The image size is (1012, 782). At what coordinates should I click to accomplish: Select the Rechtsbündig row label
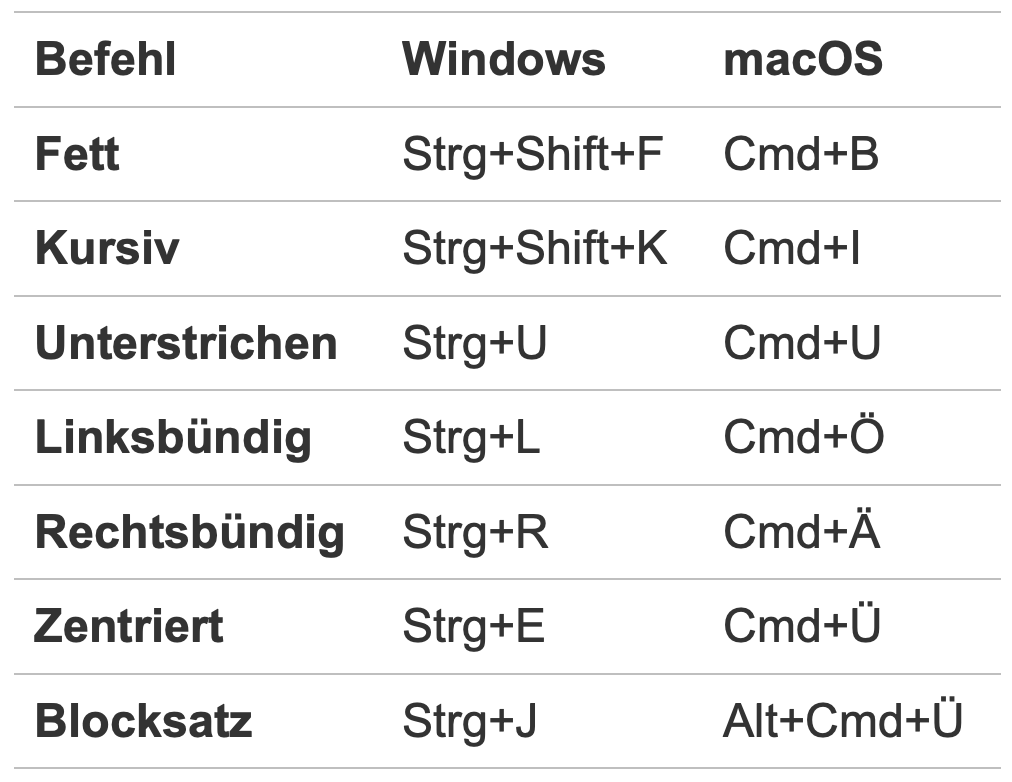[189, 532]
